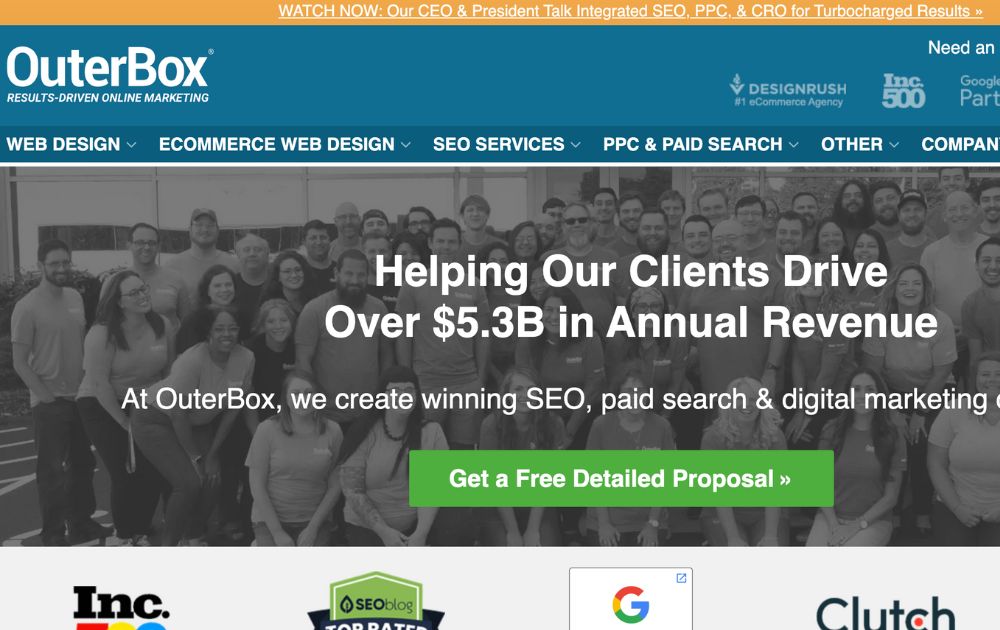Click the Clutch logo
Image resolution: width=1000 pixels, height=630 pixels.
pyautogui.click(x=885, y=613)
